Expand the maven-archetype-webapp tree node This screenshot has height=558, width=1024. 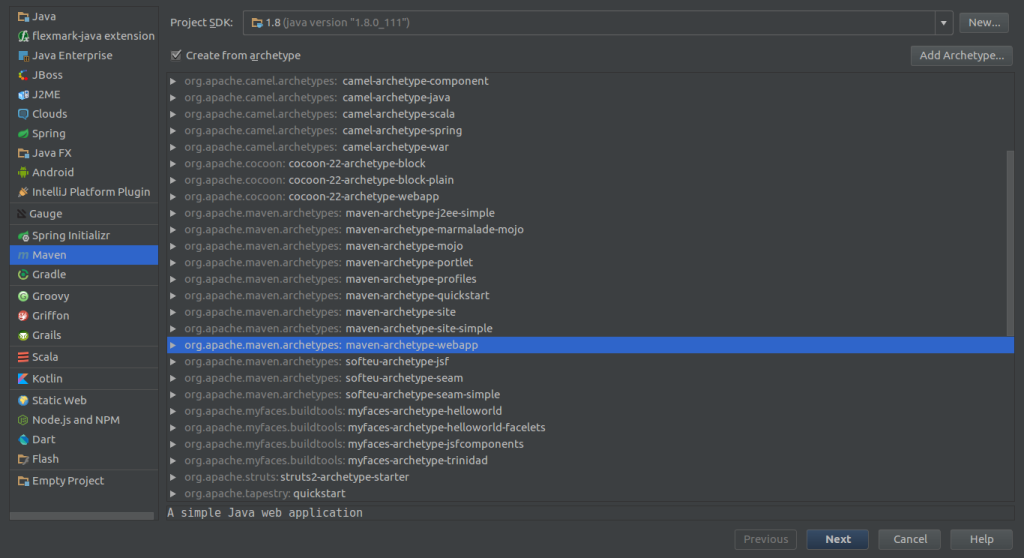coord(174,345)
